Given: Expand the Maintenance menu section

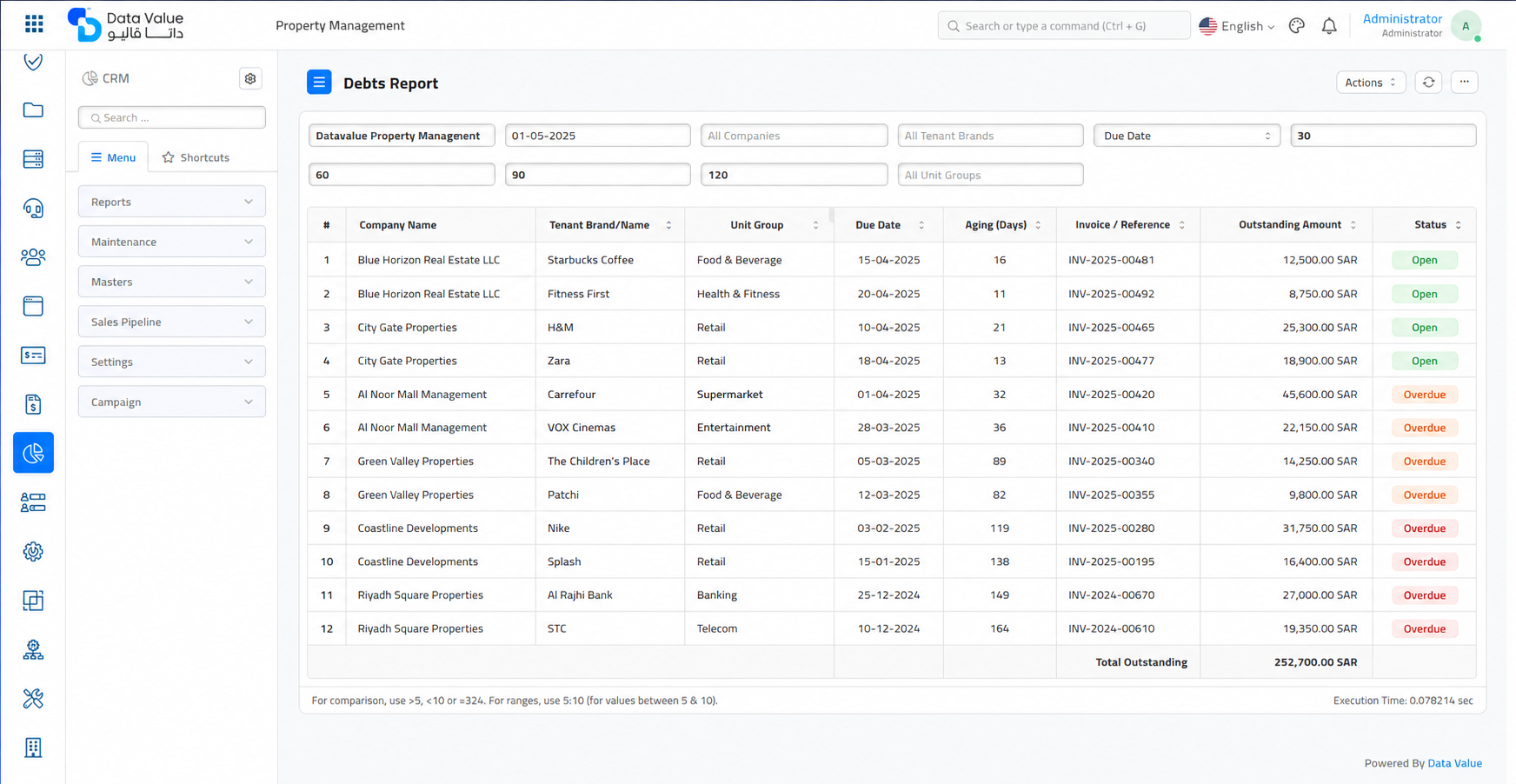Looking at the screenshot, I should click(172, 242).
